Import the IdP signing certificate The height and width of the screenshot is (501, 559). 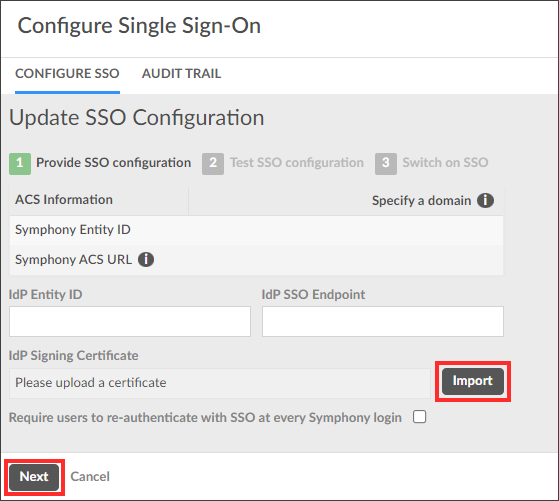(x=473, y=381)
